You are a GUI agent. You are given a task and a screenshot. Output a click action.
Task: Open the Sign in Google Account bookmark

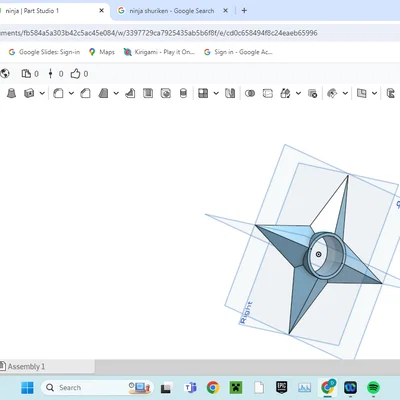click(238, 52)
